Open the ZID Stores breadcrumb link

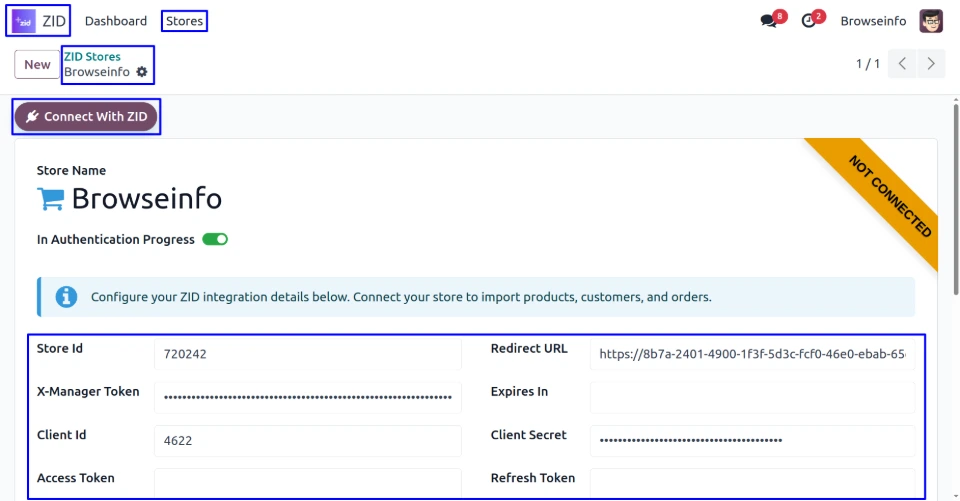tap(92, 57)
